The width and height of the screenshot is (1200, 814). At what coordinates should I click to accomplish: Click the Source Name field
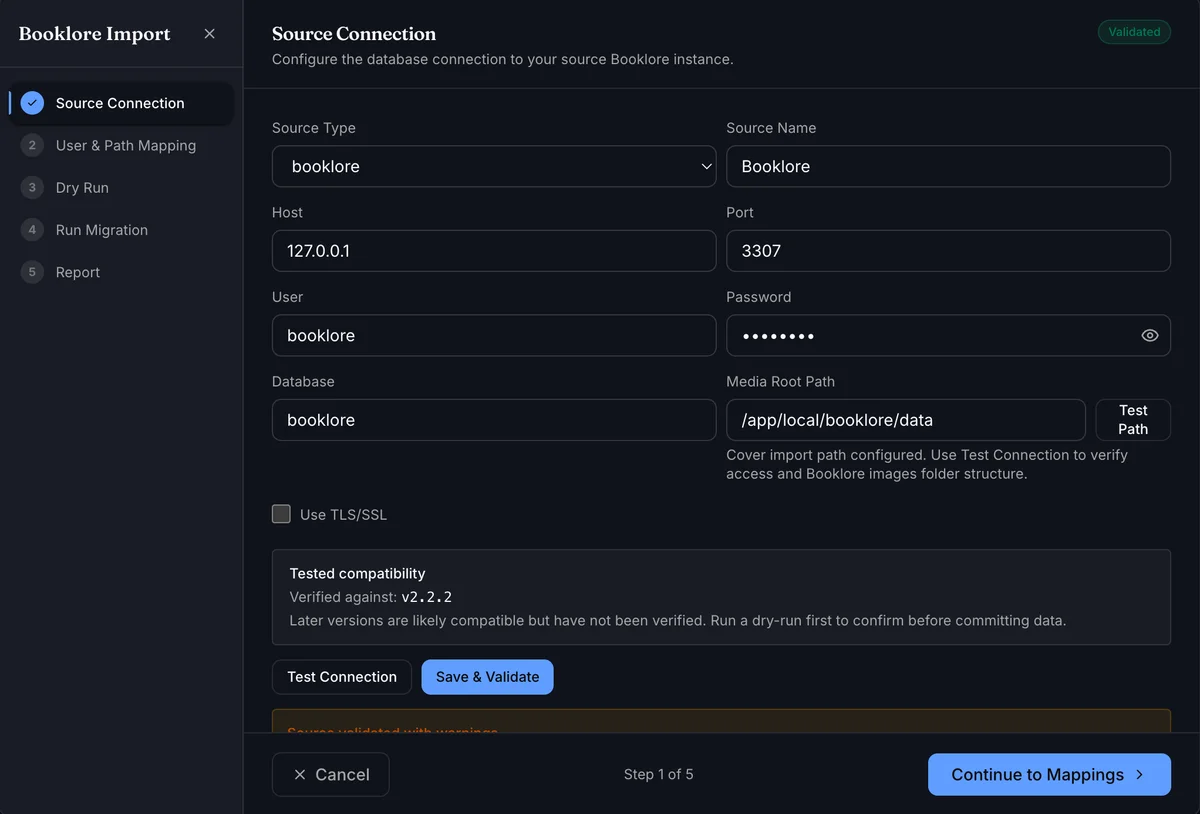pyautogui.click(x=948, y=166)
